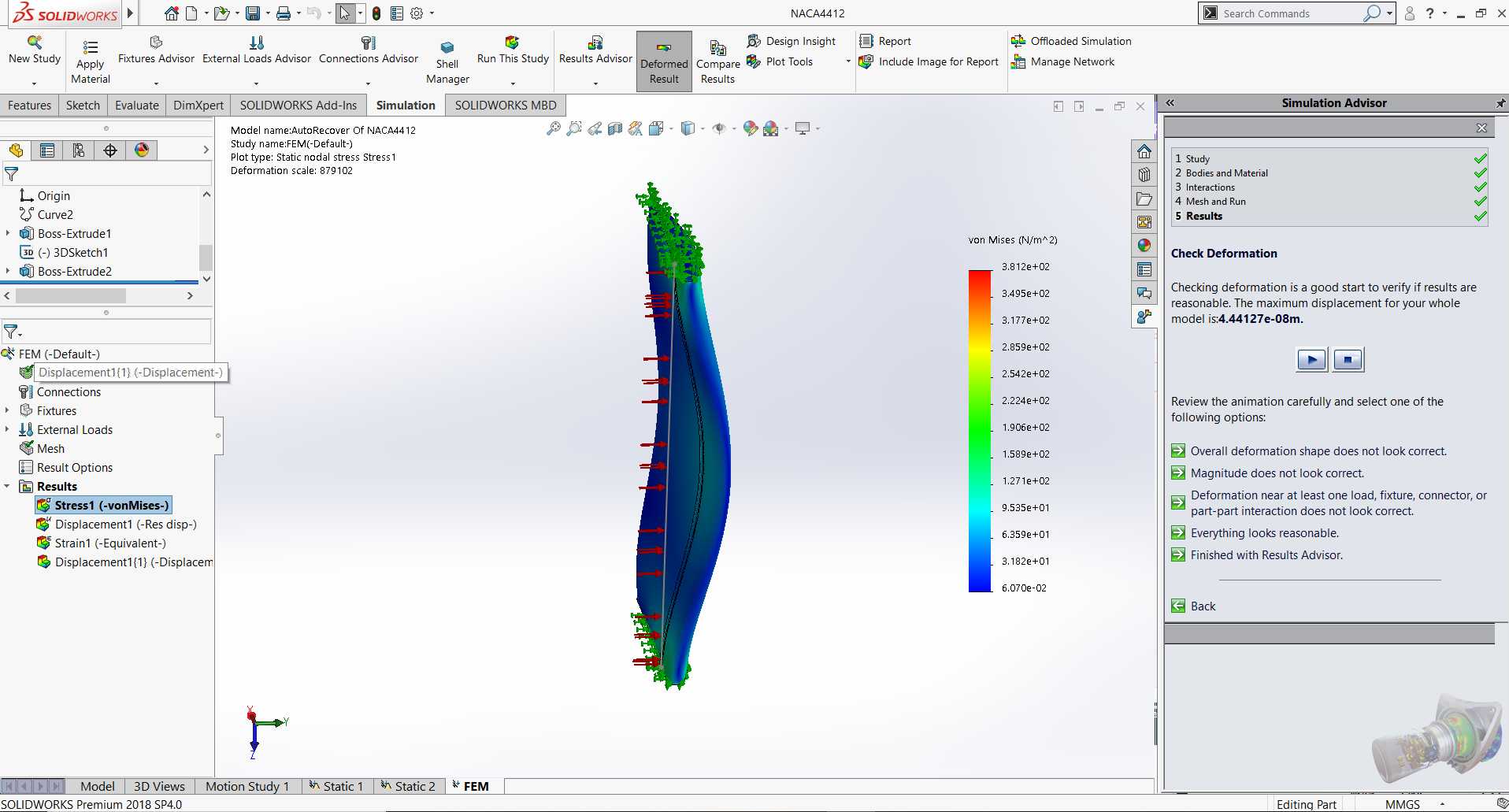1509x812 pixels.
Task: Open the Appearances tab in task pane
Action: [x=1144, y=246]
